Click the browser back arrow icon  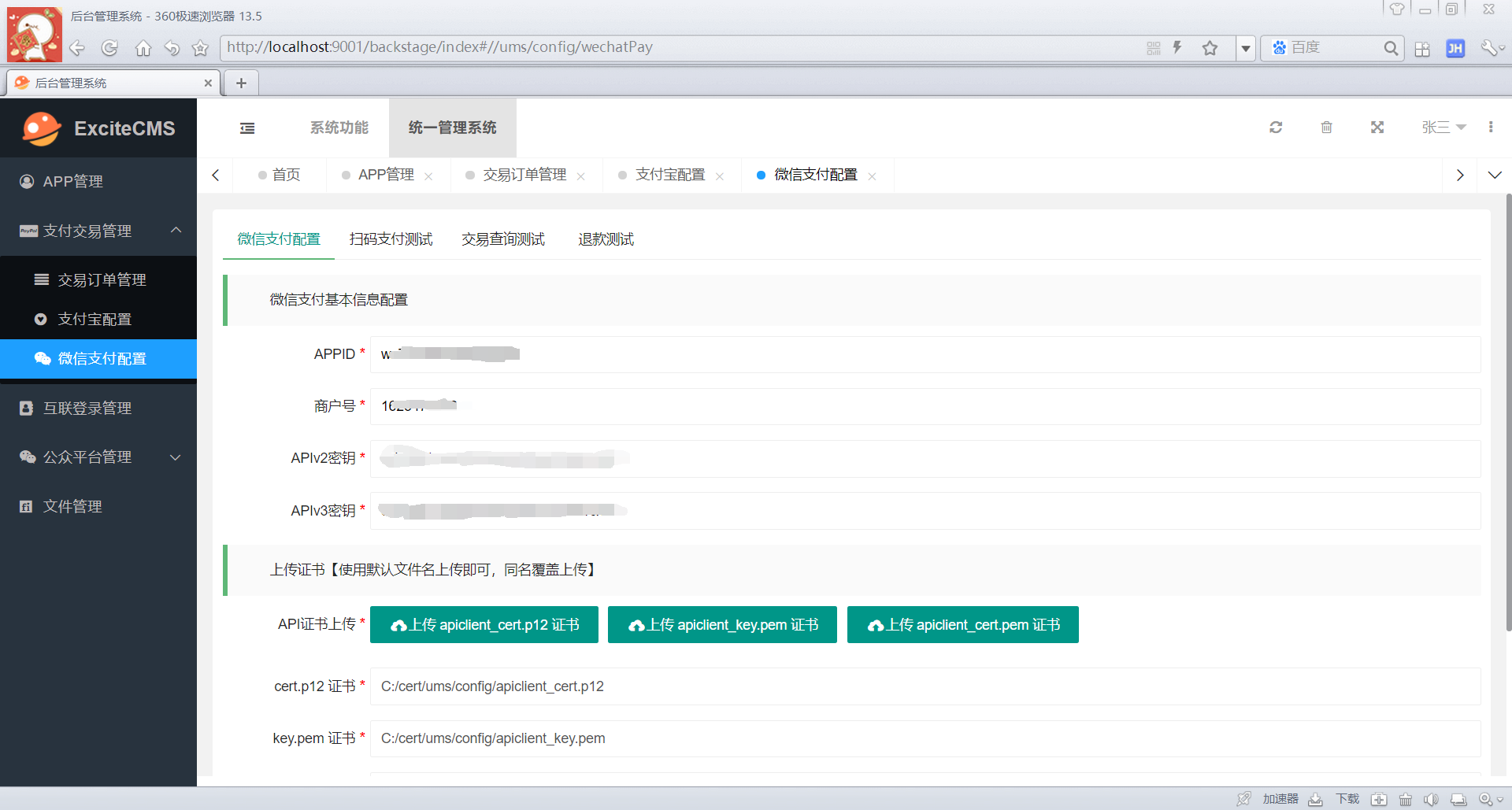tap(77, 48)
